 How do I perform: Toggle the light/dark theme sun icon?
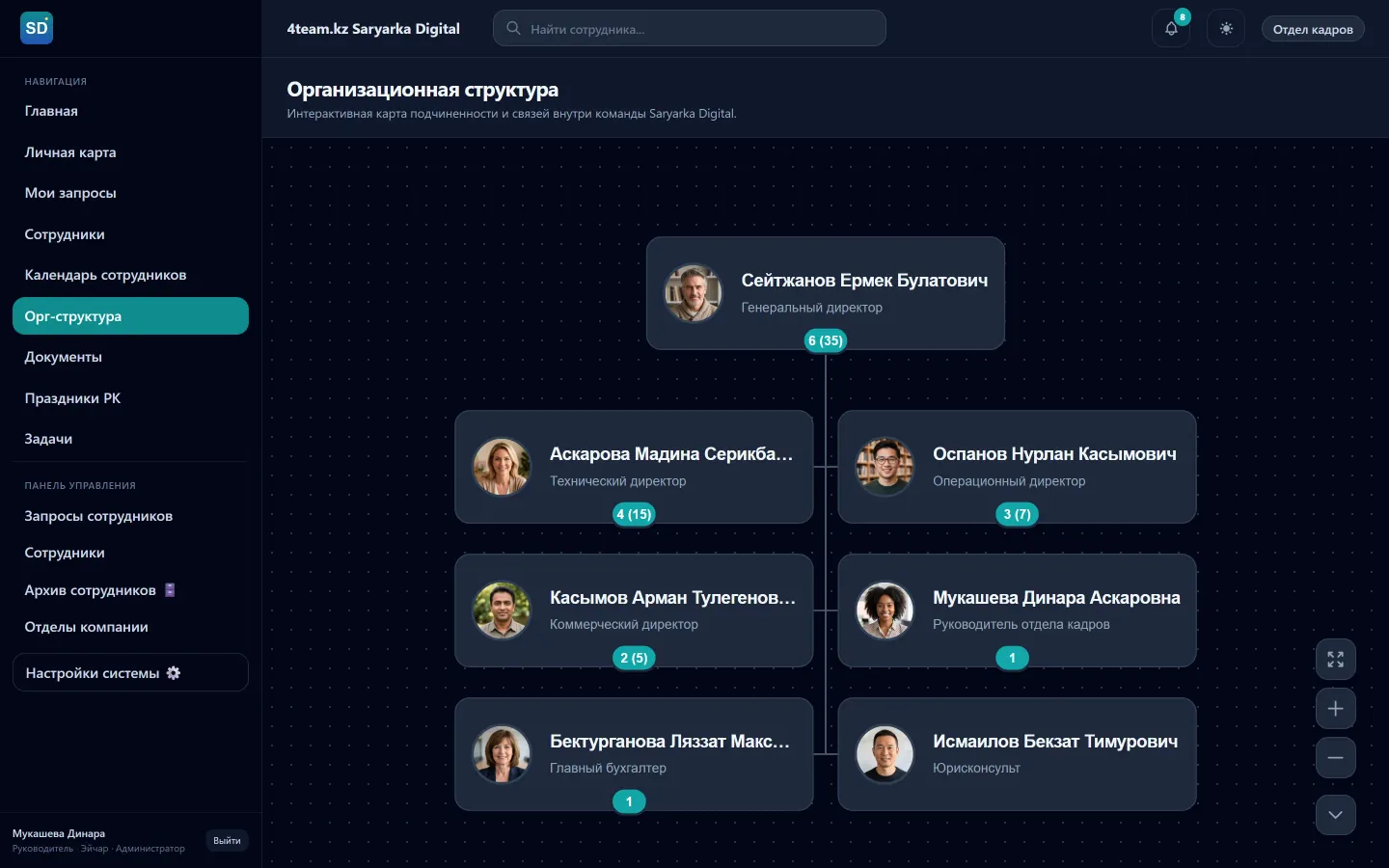point(1226,29)
